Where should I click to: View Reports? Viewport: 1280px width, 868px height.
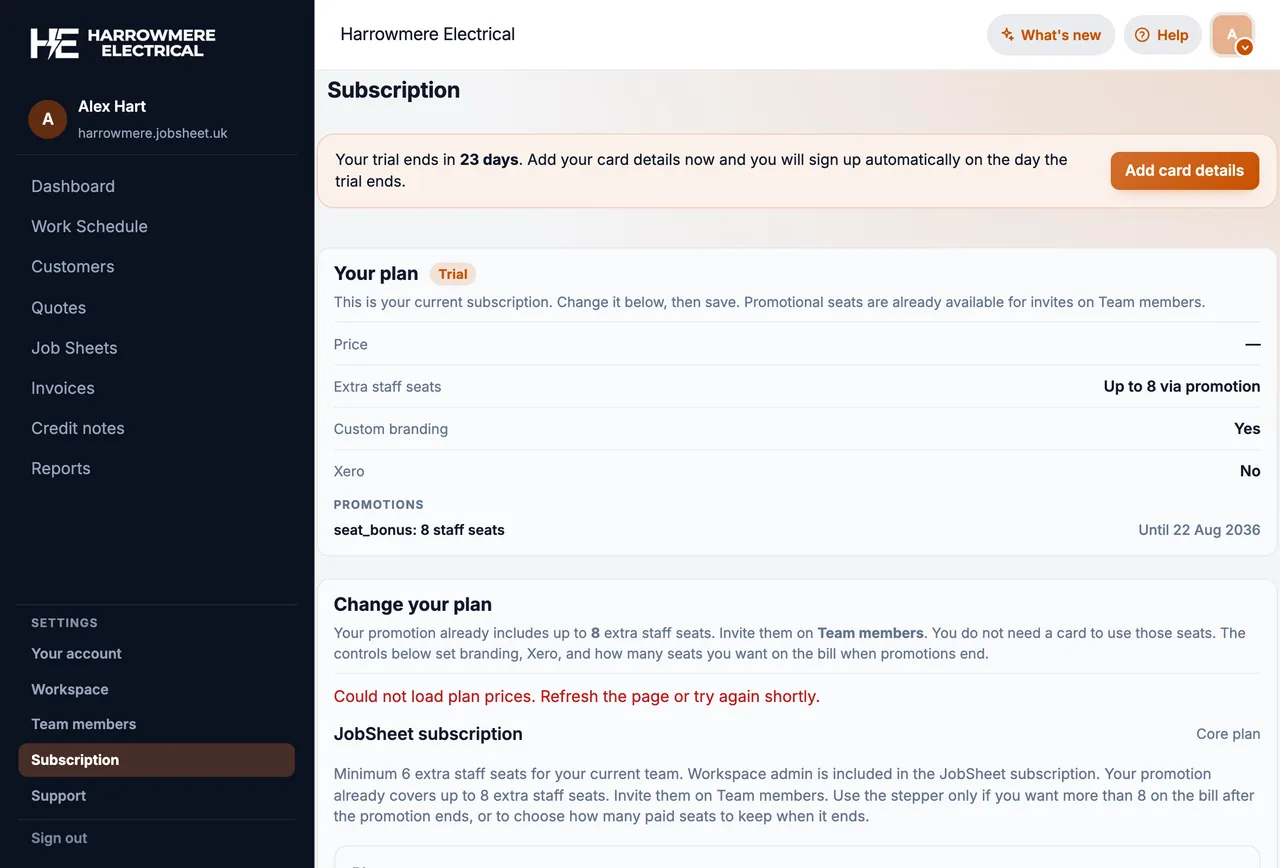tap(61, 468)
